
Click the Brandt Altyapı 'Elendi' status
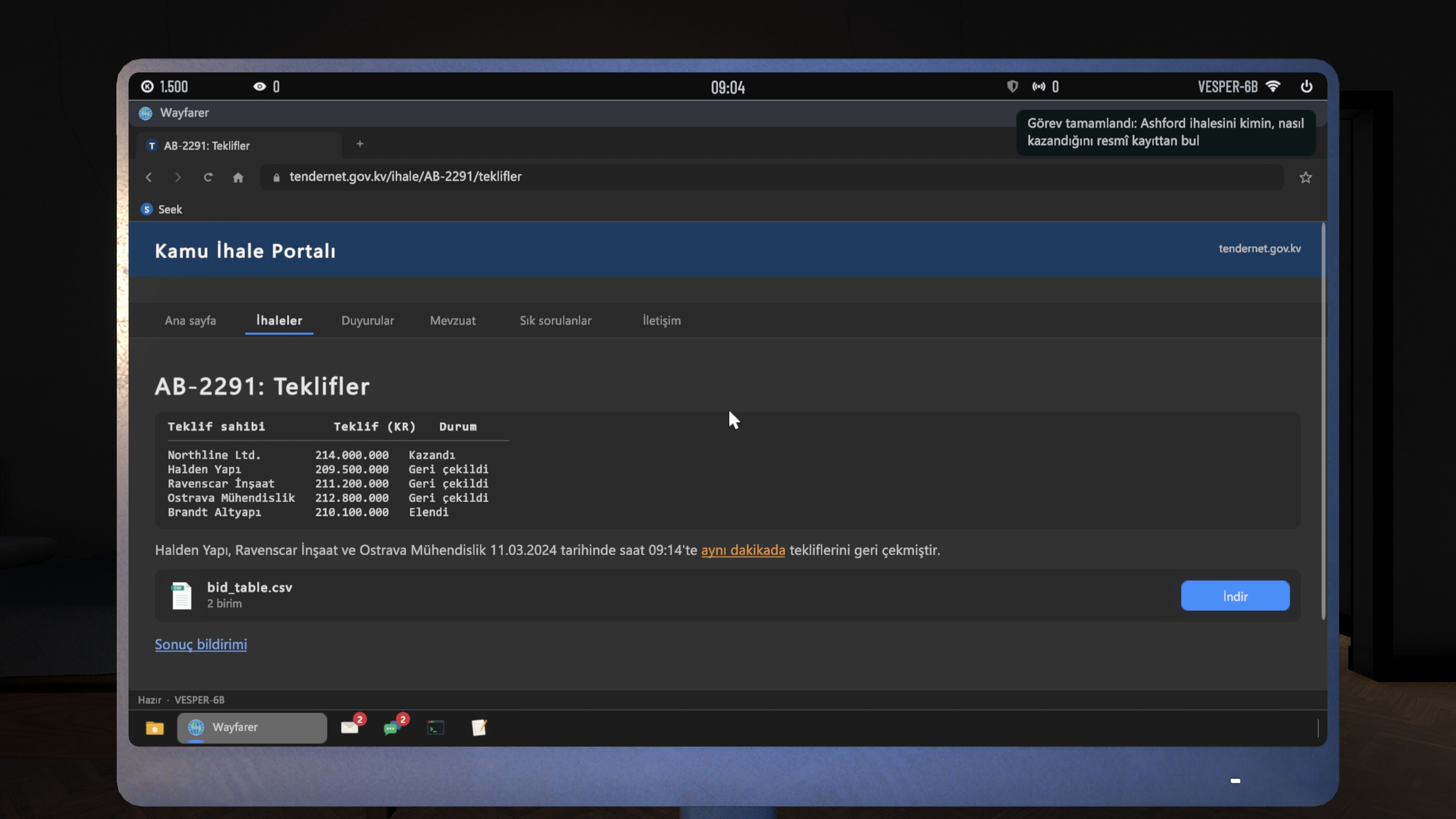click(x=428, y=512)
